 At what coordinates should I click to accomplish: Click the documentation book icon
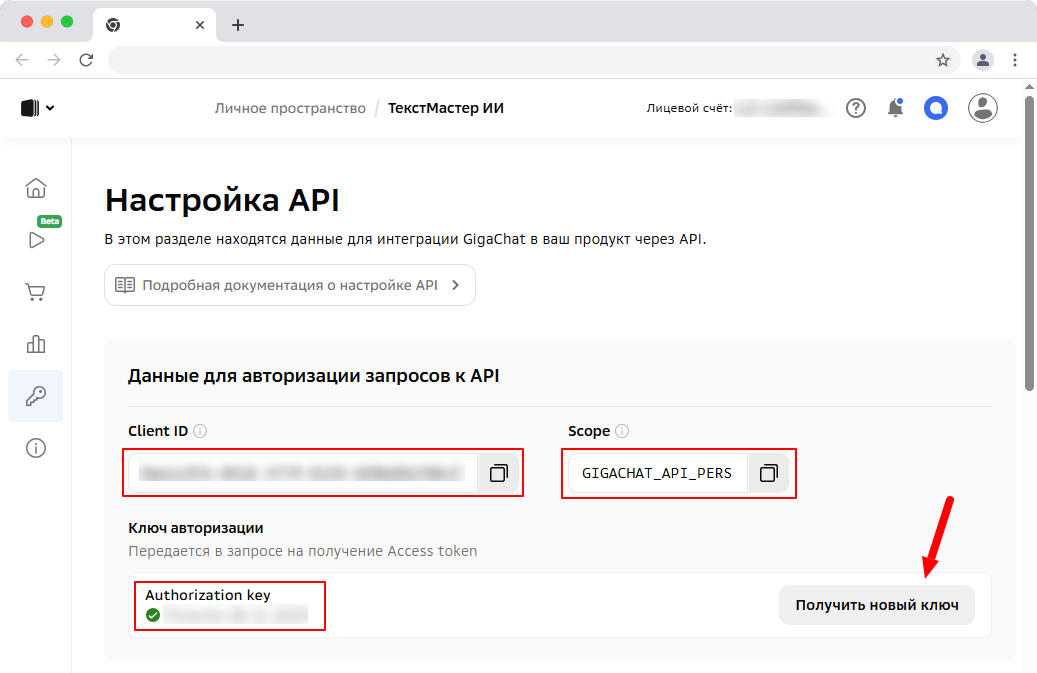coord(124,285)
